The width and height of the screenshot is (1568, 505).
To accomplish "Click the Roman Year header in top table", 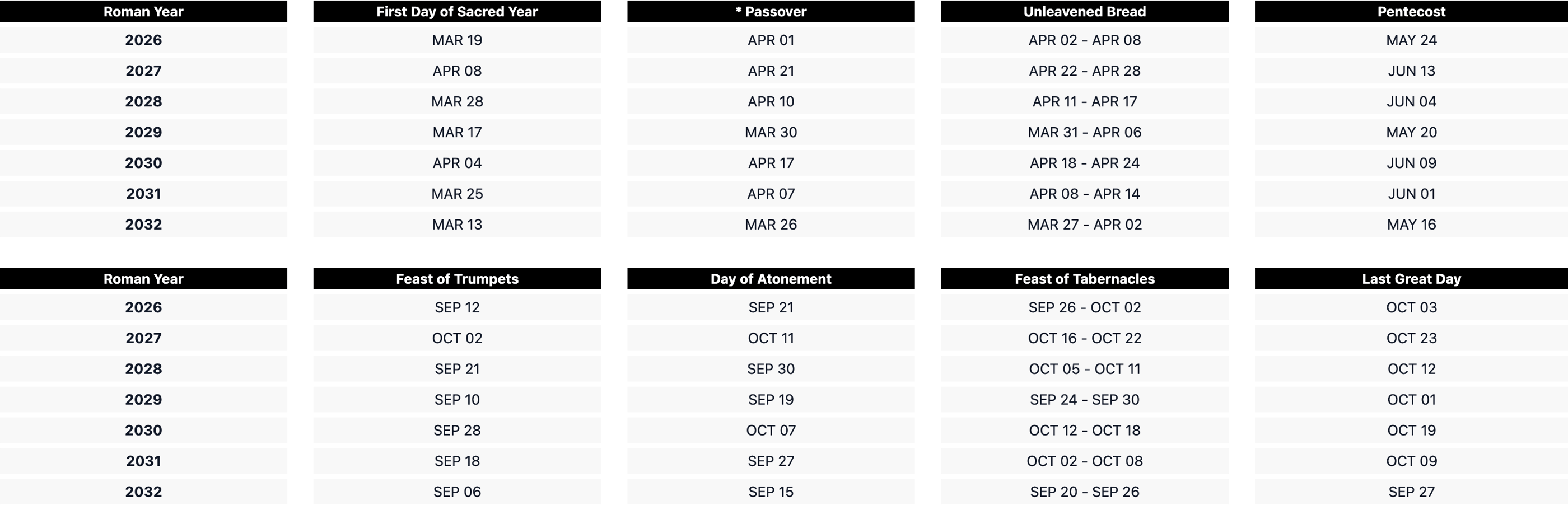I will 143,12.
